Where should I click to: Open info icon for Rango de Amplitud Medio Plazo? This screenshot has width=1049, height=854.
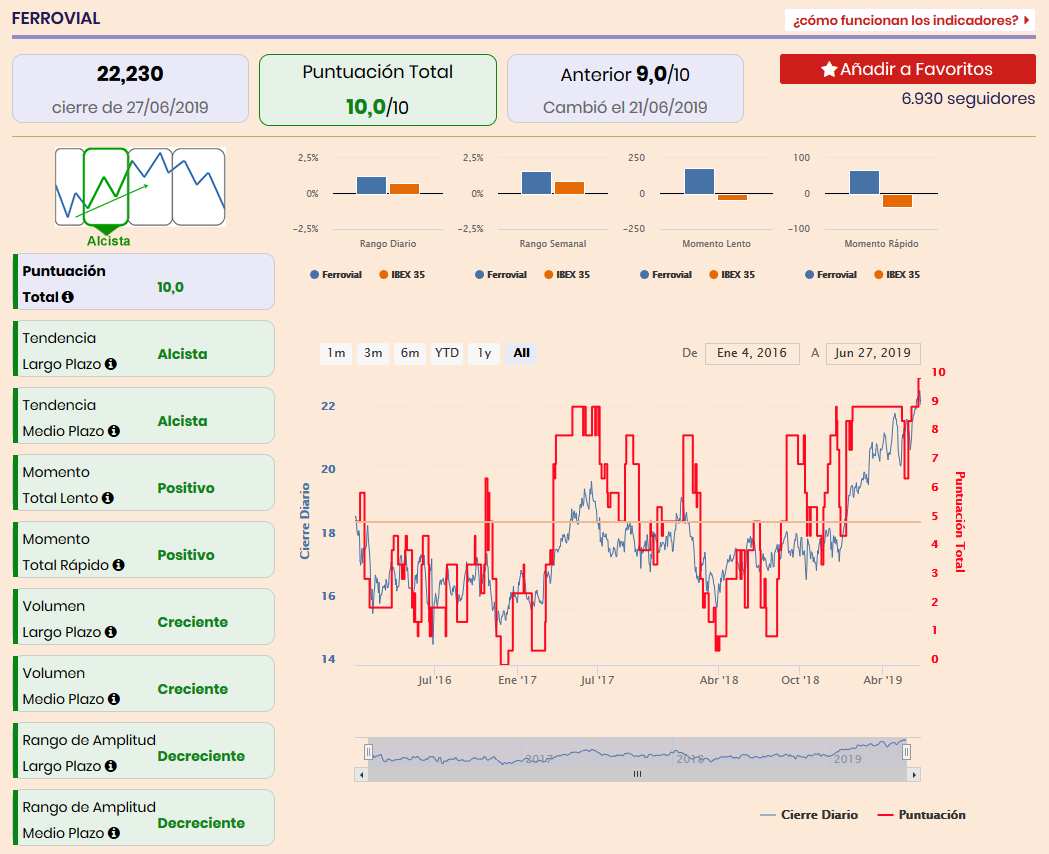[114, 833]
